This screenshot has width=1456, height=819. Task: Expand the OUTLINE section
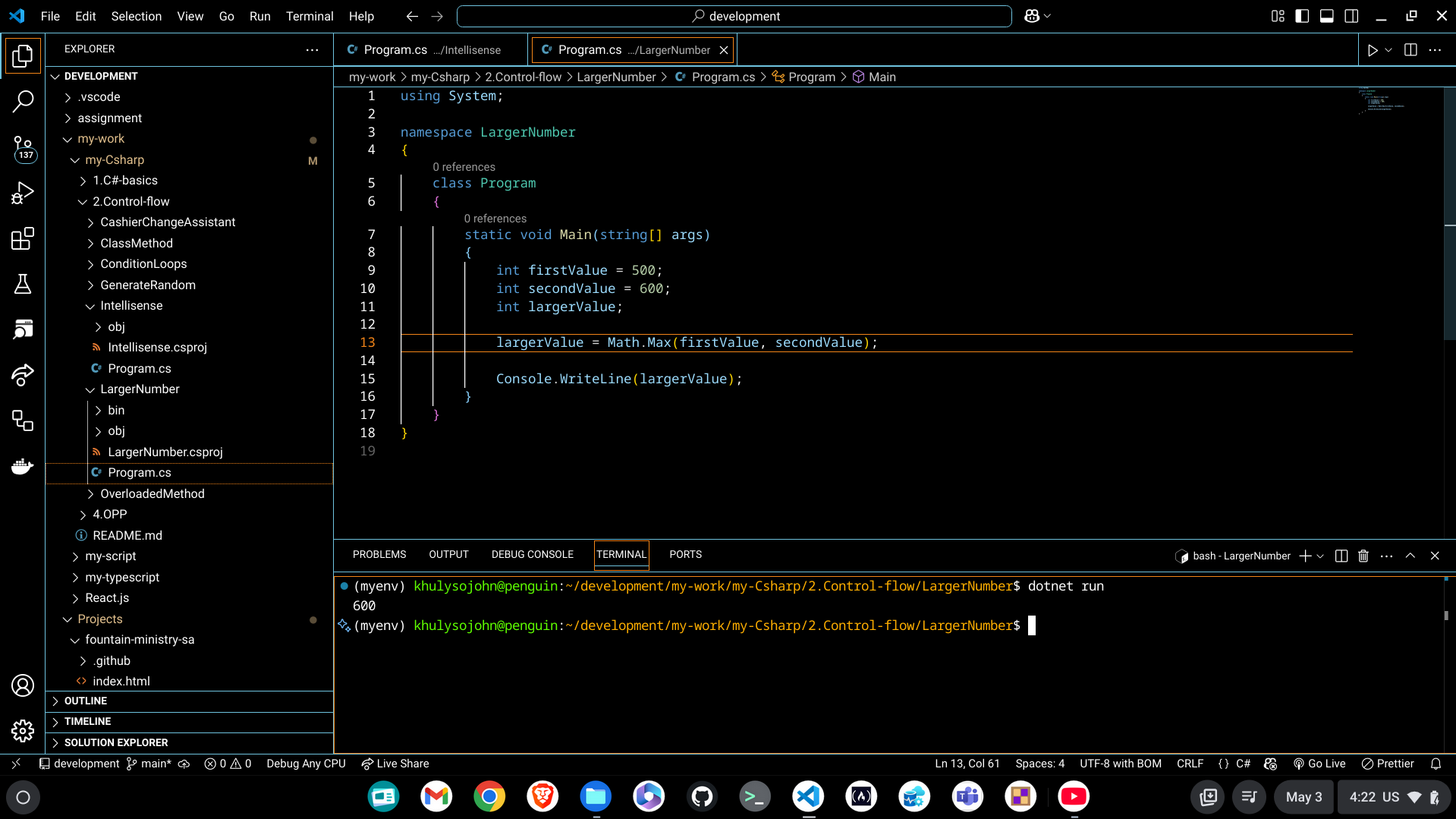coord(190,701)
